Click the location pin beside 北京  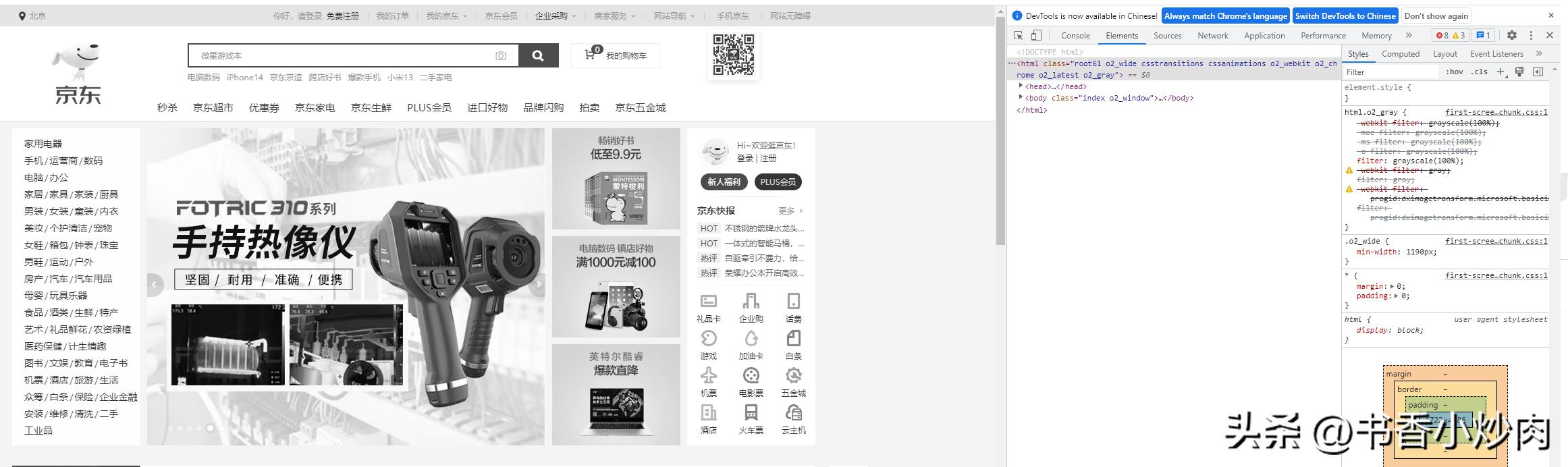tap(22, 16)
